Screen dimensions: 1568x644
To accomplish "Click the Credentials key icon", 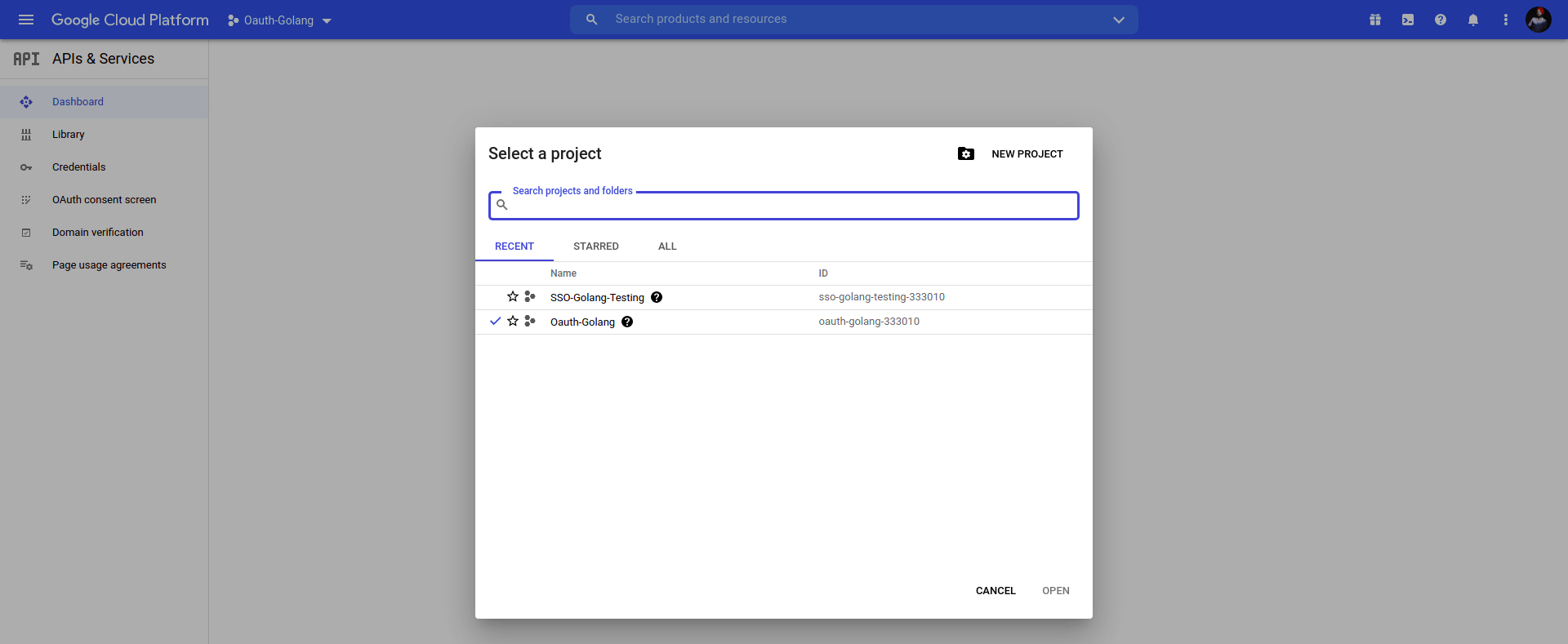I will pyautogui.click(x=26, y=167).
